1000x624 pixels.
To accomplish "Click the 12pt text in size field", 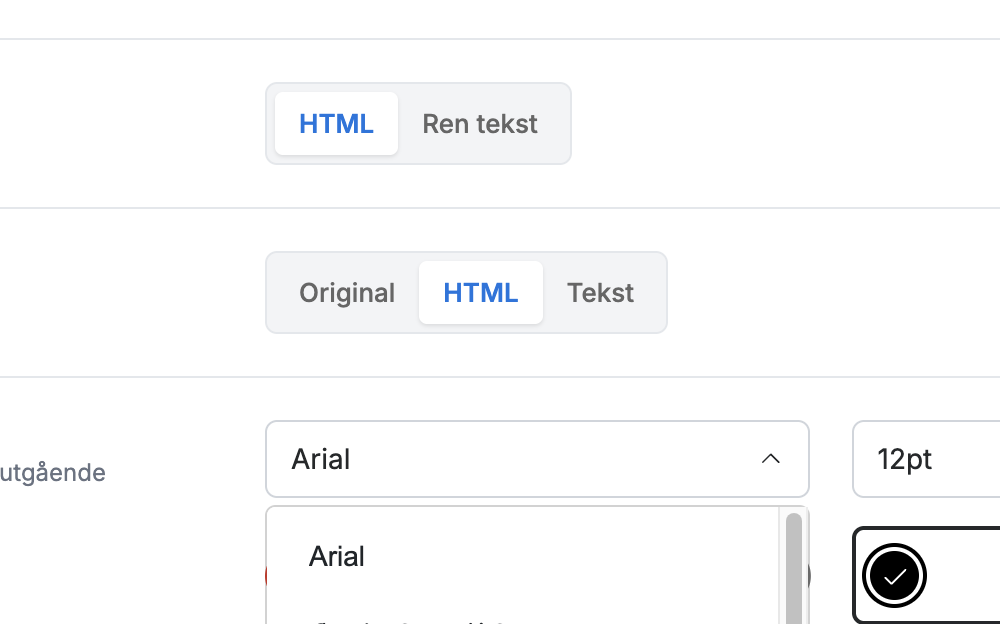I will (x=904, y=459).
